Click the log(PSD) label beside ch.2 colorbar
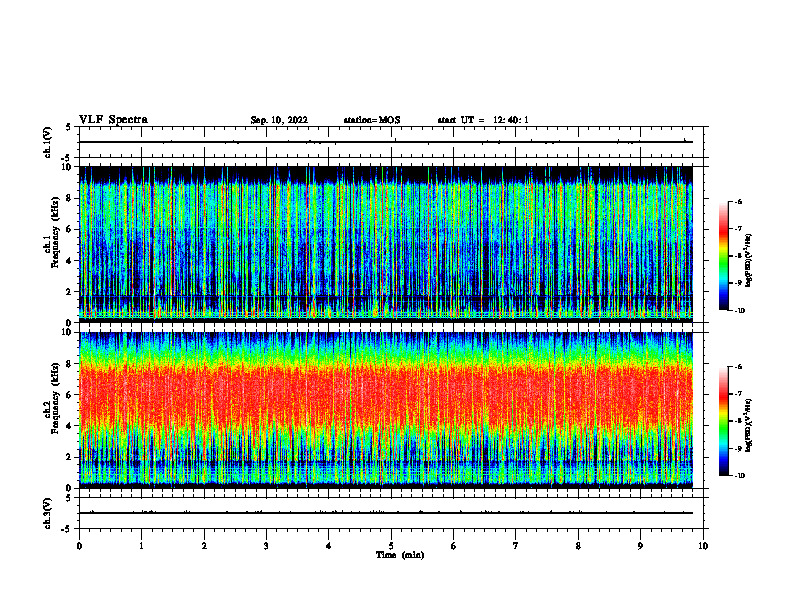The height and width of the screenshot is (612, 792). tap(749, 424)
